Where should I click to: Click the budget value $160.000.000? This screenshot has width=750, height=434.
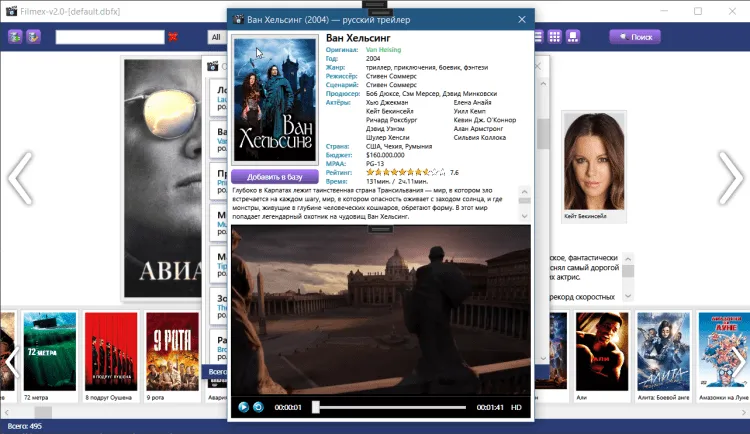[385, 155]
